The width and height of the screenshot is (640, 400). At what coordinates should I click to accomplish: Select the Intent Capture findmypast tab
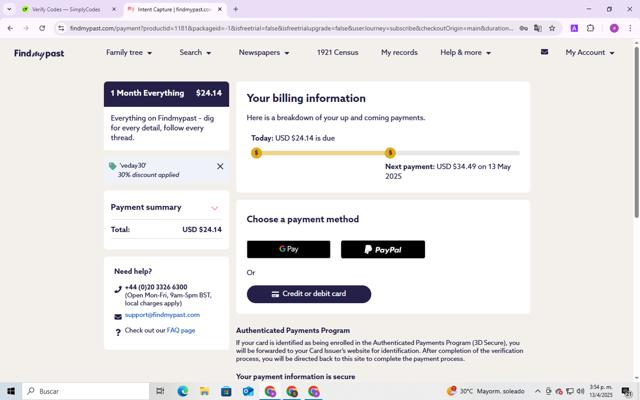(x=174, y=9)
